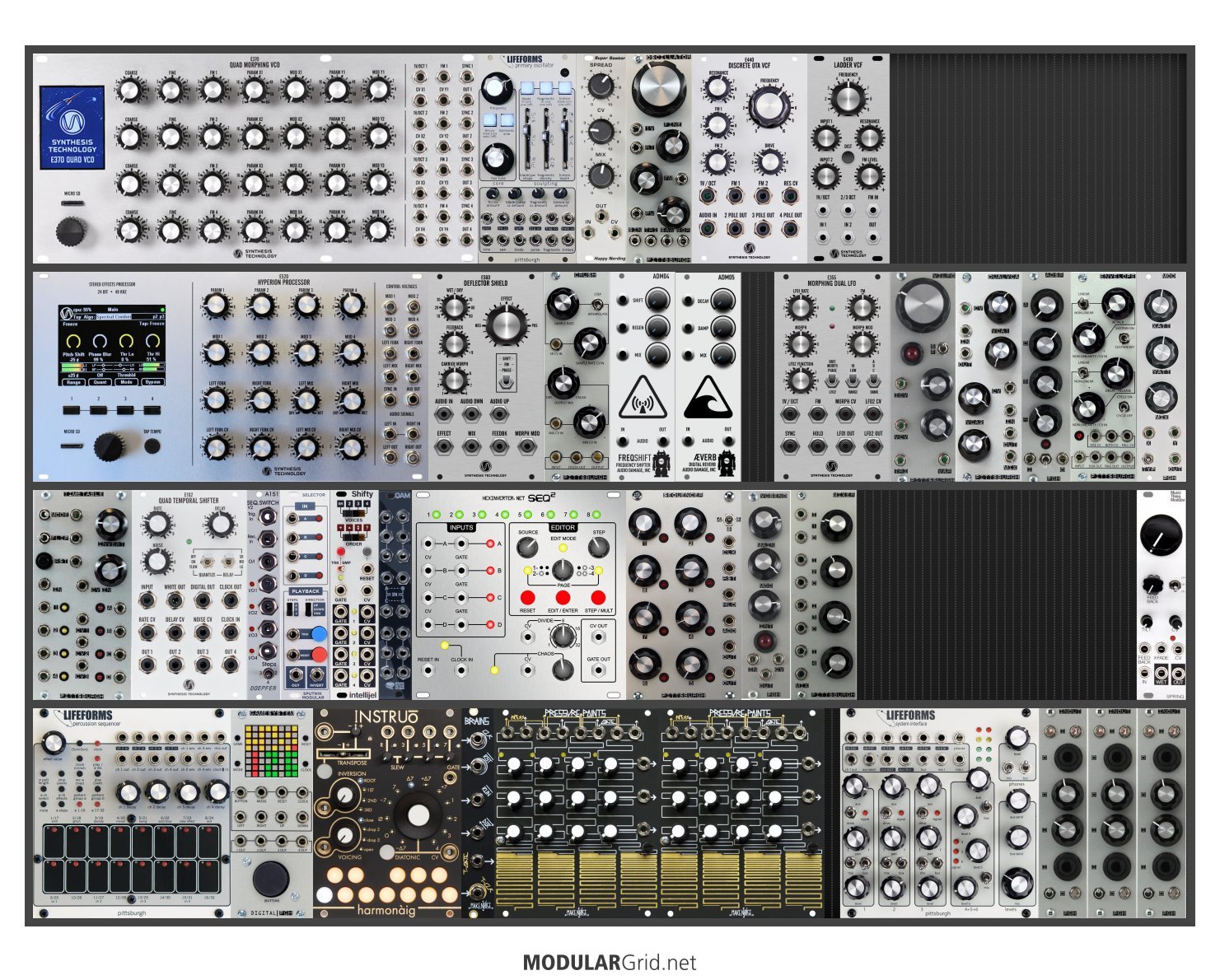Image resolution: width=1220 pixels, height=980 pixels.
Task: Click the INVERT jack on Sputnik Selector
Action: 316,676
